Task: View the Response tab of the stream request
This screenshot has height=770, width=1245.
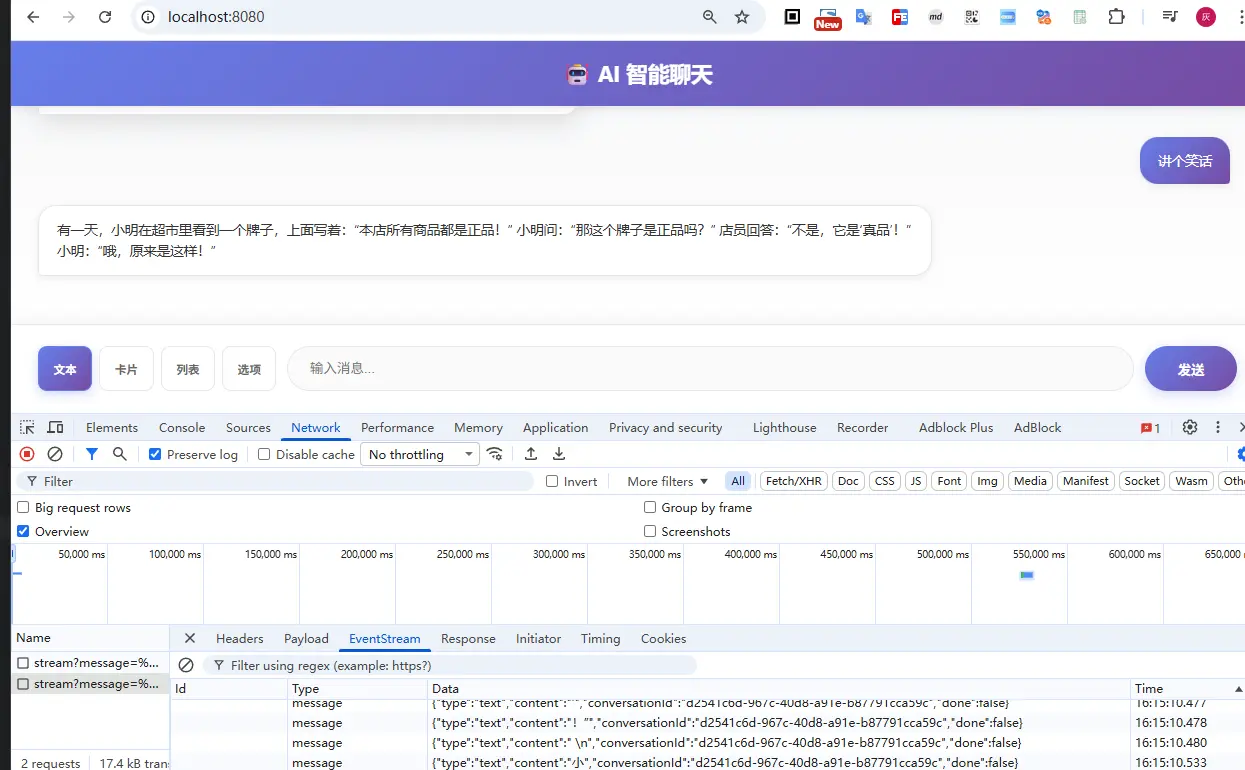Action: (468, 638)
